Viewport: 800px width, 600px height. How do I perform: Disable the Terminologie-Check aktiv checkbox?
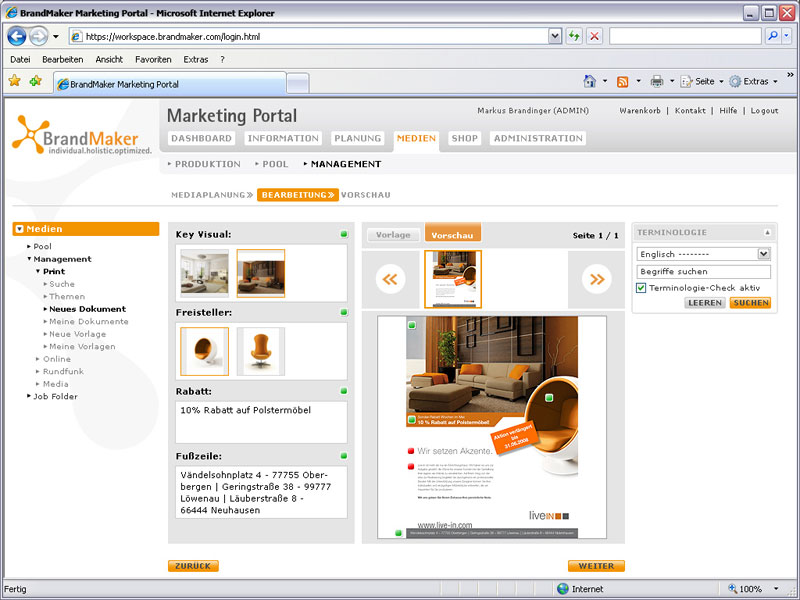(x=641, y=288)
